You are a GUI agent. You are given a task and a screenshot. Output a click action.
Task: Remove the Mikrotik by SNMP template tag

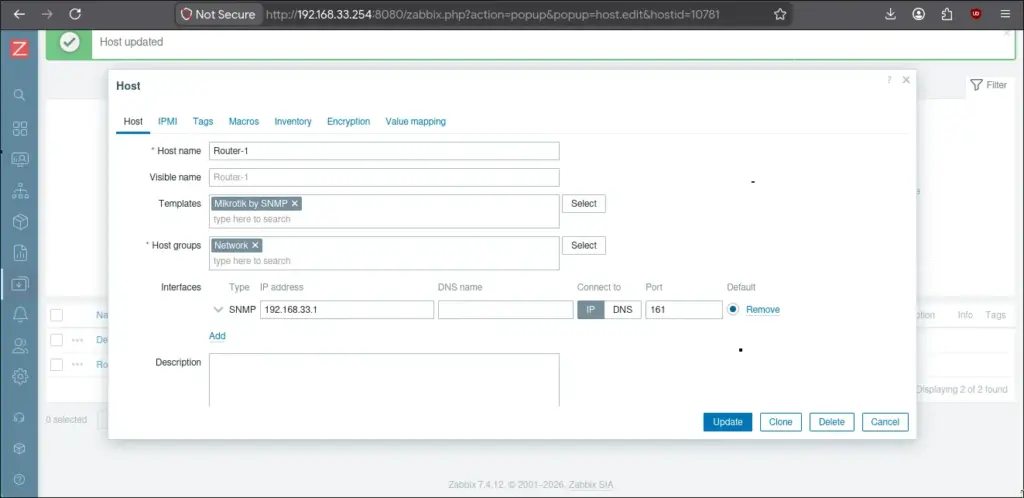[x=295, y=204]
